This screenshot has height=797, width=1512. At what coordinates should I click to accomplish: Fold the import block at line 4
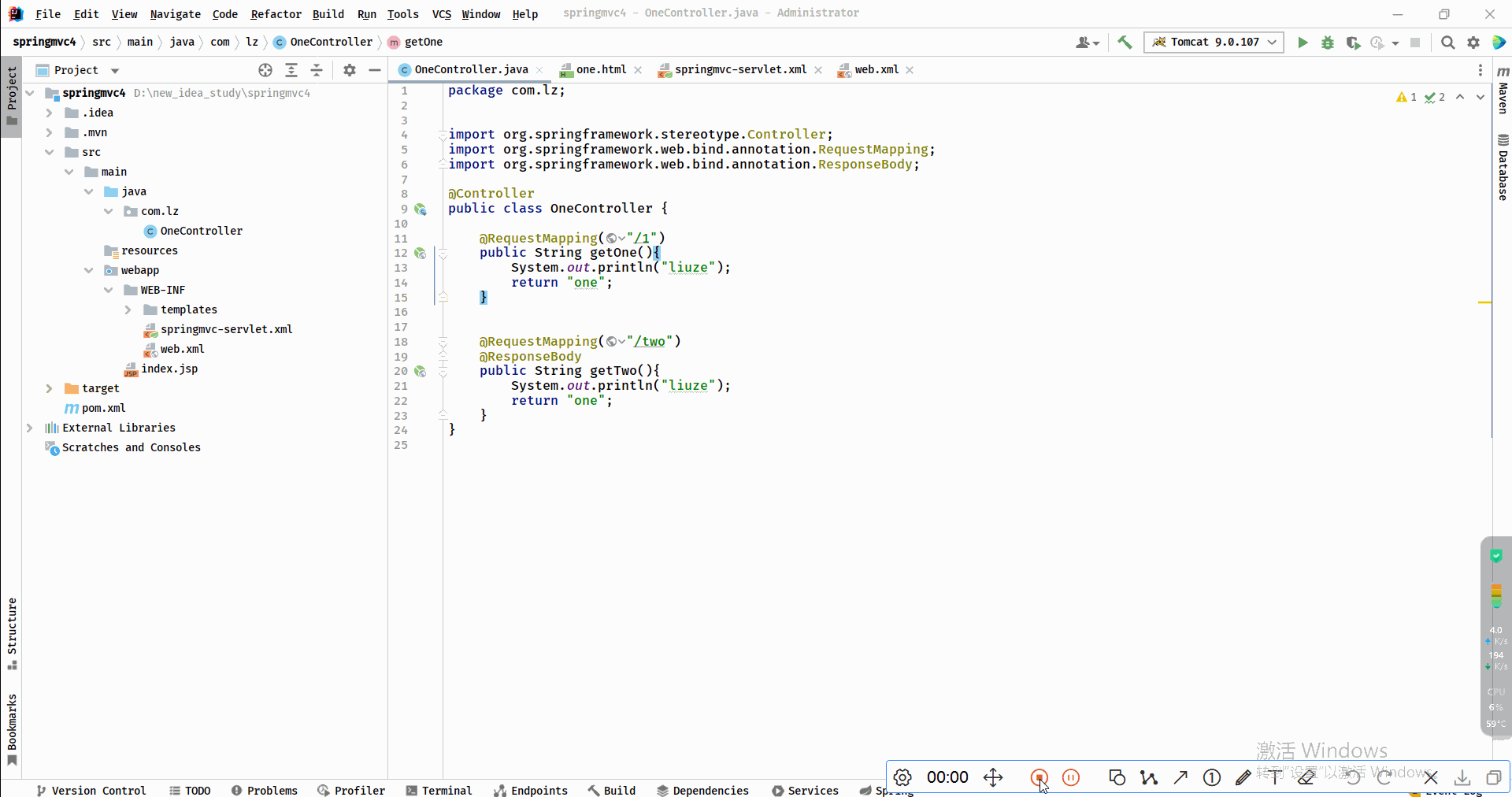click(443, 135)
